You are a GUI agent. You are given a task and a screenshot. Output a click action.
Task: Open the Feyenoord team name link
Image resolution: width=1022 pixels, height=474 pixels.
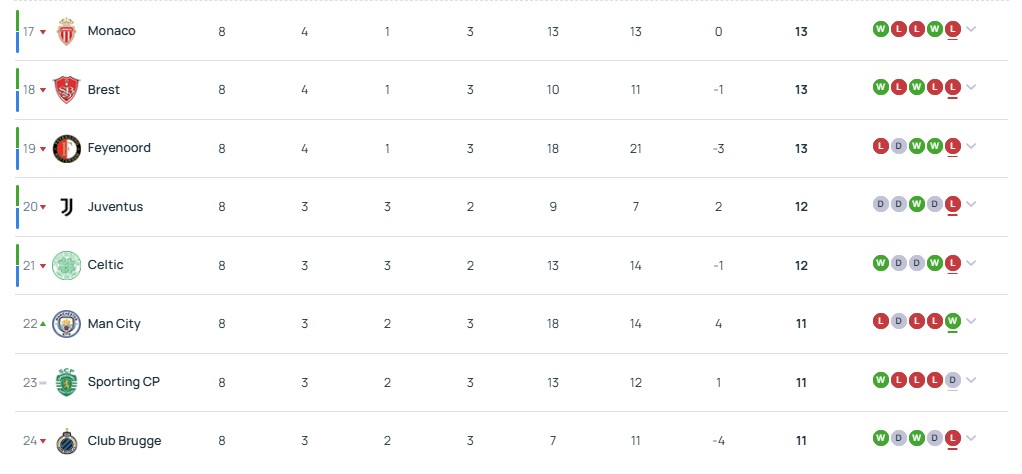click(119, 148)
